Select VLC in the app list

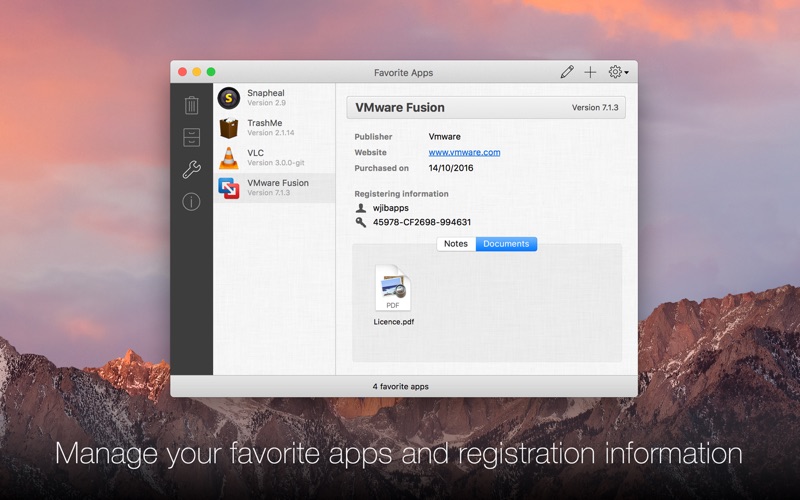[x=274, y=158]
